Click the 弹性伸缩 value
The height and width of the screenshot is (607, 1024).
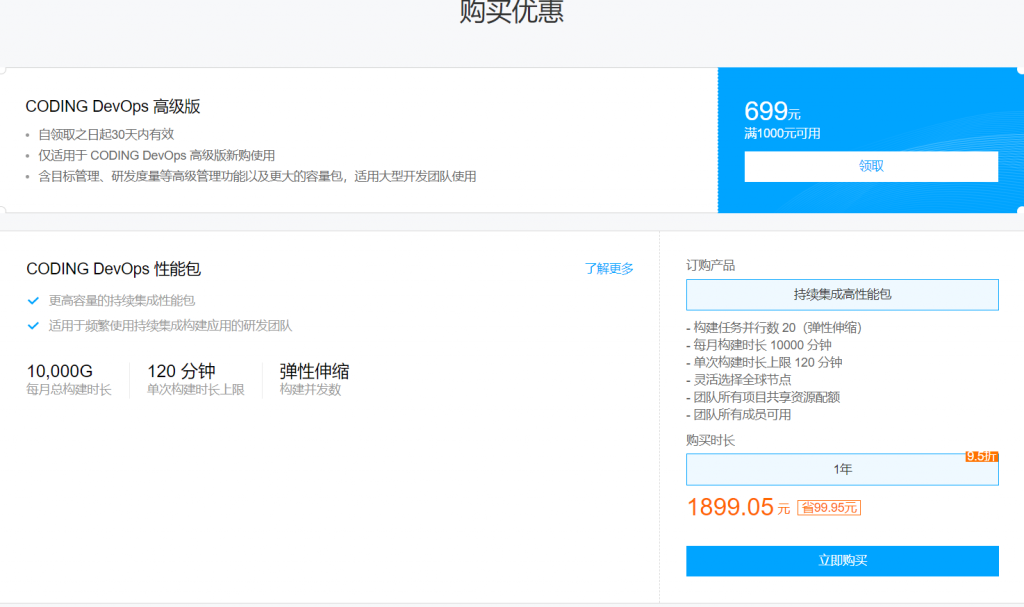[314, 371]
